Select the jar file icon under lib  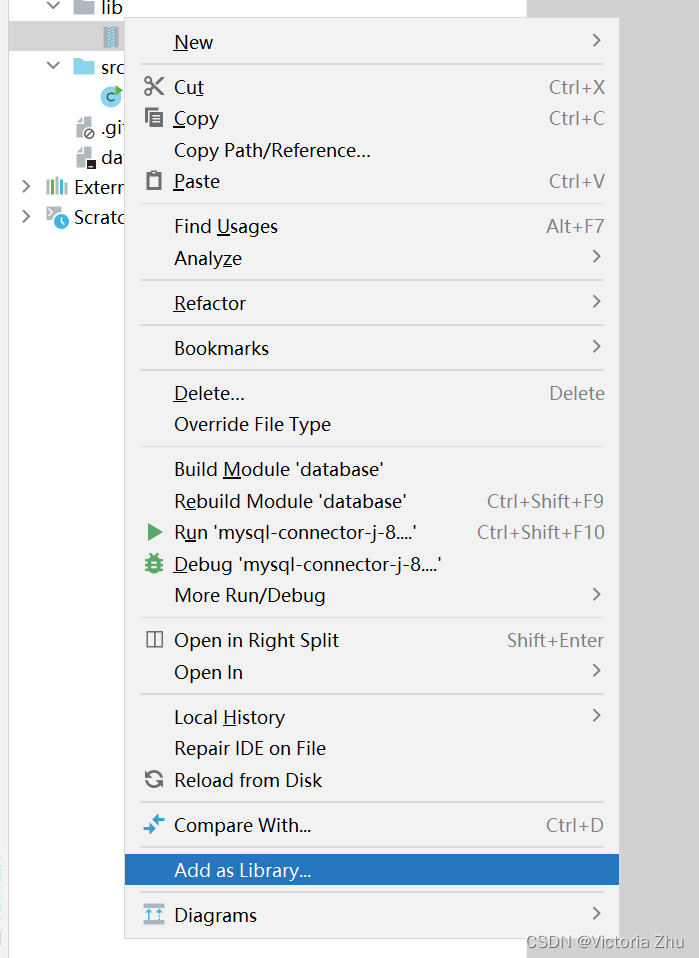tap(111, 37)
